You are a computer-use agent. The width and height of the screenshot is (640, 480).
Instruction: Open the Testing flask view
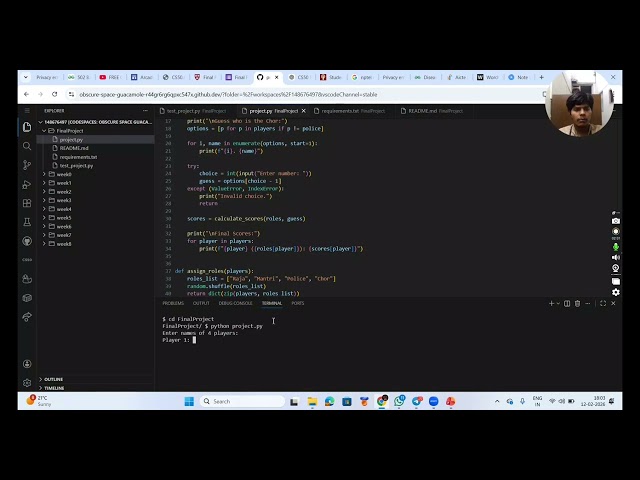point(27,222)
